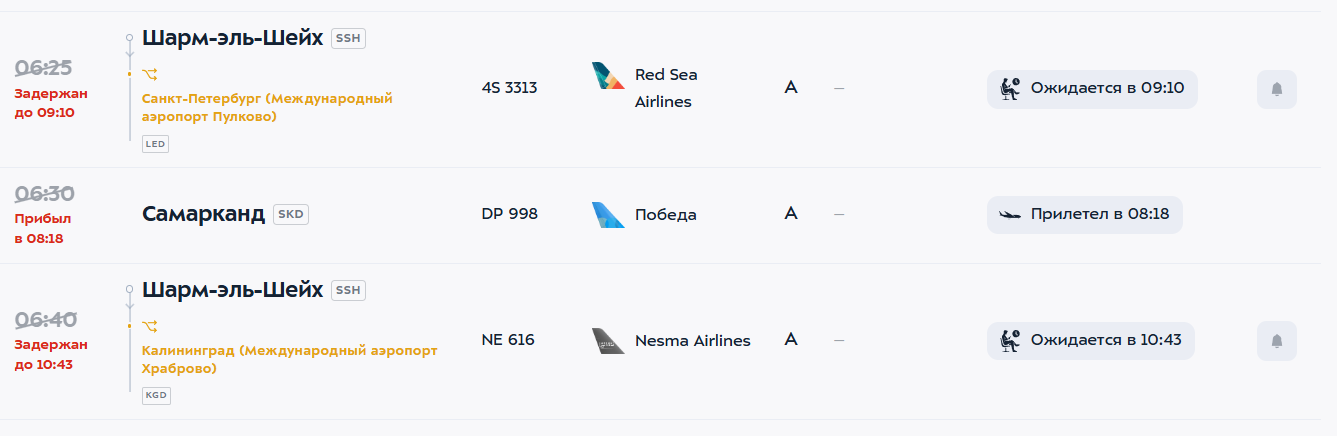Screen dimensions: 1337x436
Task: Open Калининград (Храброво) stopover link
Action: pyautogui.click(x=290, y=360)
